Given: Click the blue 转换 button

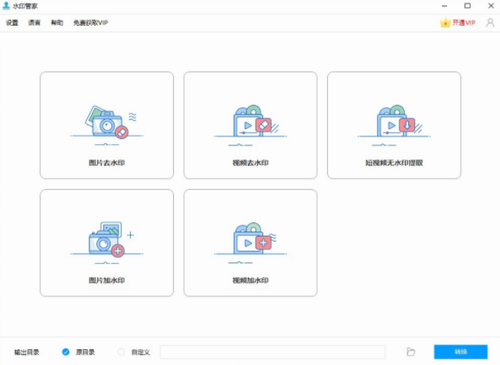Looking at the screenshot, I should (461, 352).
